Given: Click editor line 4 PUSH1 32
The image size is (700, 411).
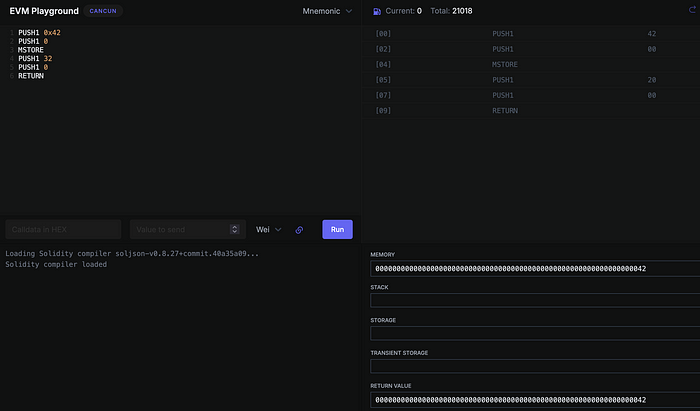Looking at the screenshot, I should [x=35, y=58].
